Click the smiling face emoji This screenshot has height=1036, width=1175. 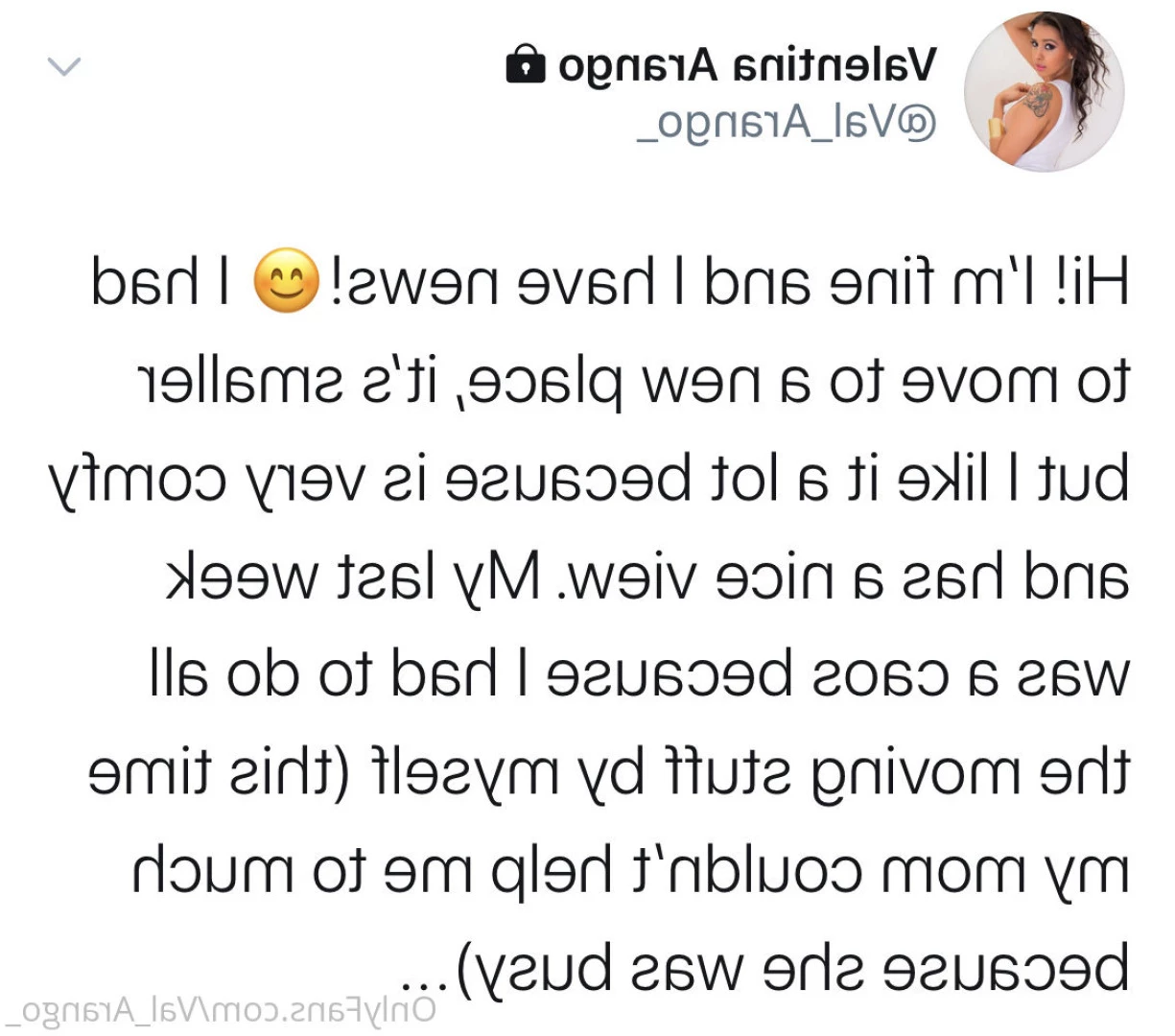284,281
